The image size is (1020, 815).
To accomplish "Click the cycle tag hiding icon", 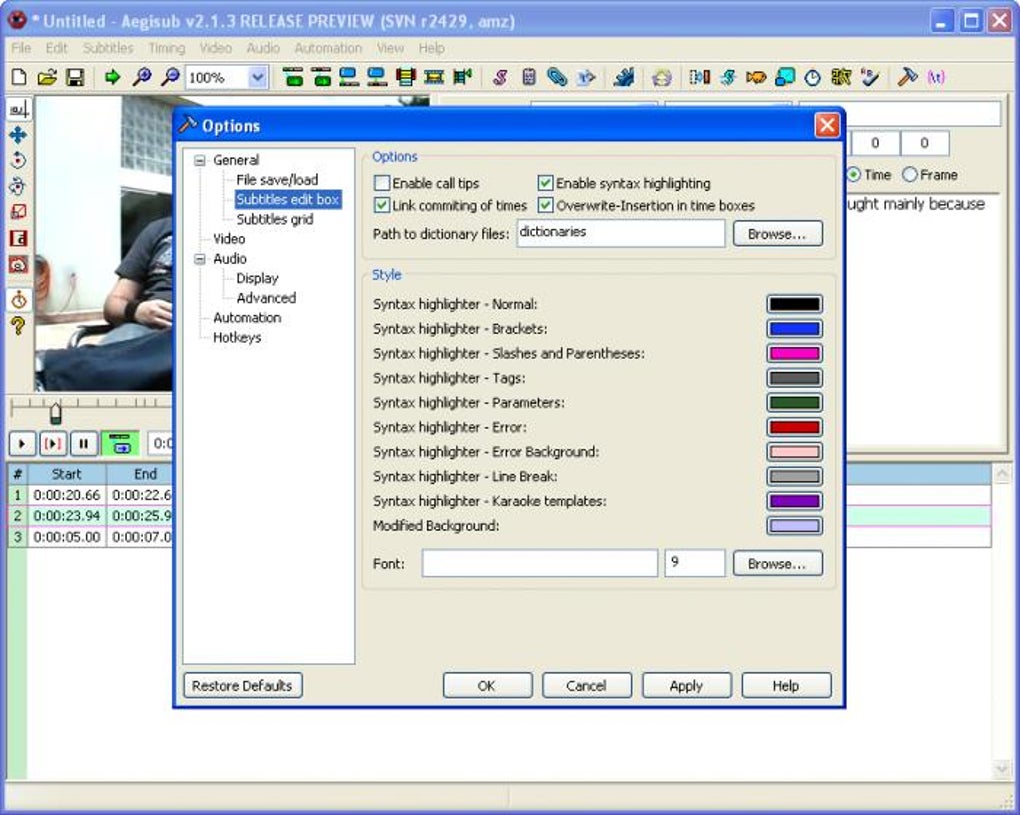I will pyautogui.click(x=935, y=77).
